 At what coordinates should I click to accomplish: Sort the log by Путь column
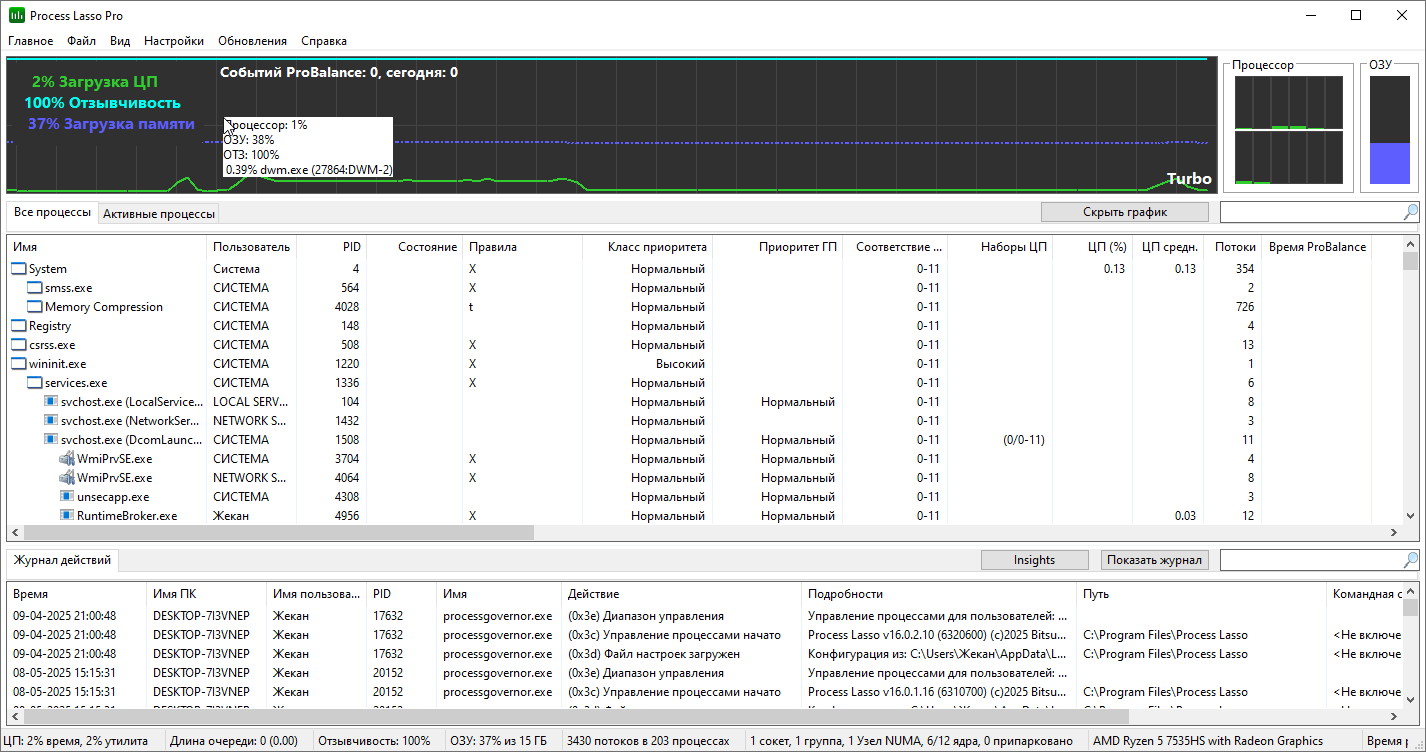tap(1201, 594)
